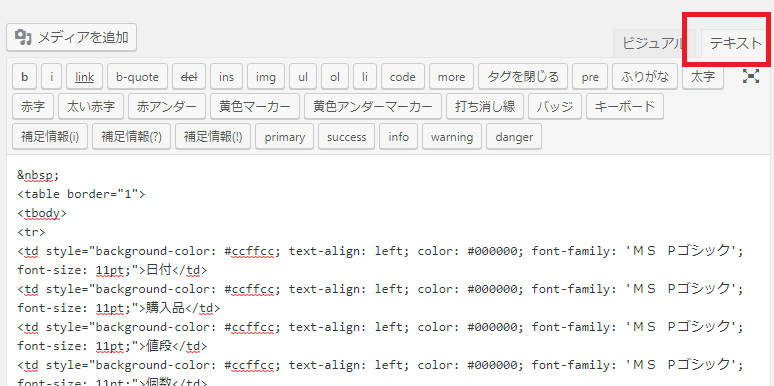The width and height of the screenshot is (774, 386).
Task: Insert a link with the link button
Action: click(84, 77)
